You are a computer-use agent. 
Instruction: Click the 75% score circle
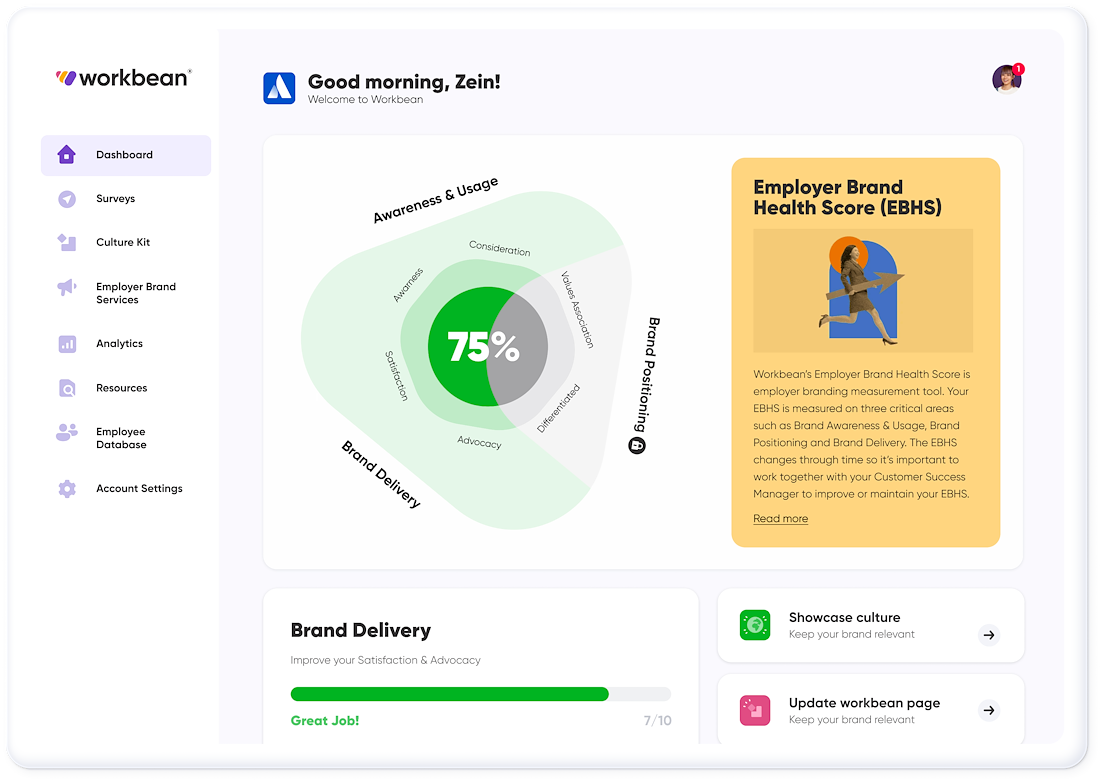488,347
